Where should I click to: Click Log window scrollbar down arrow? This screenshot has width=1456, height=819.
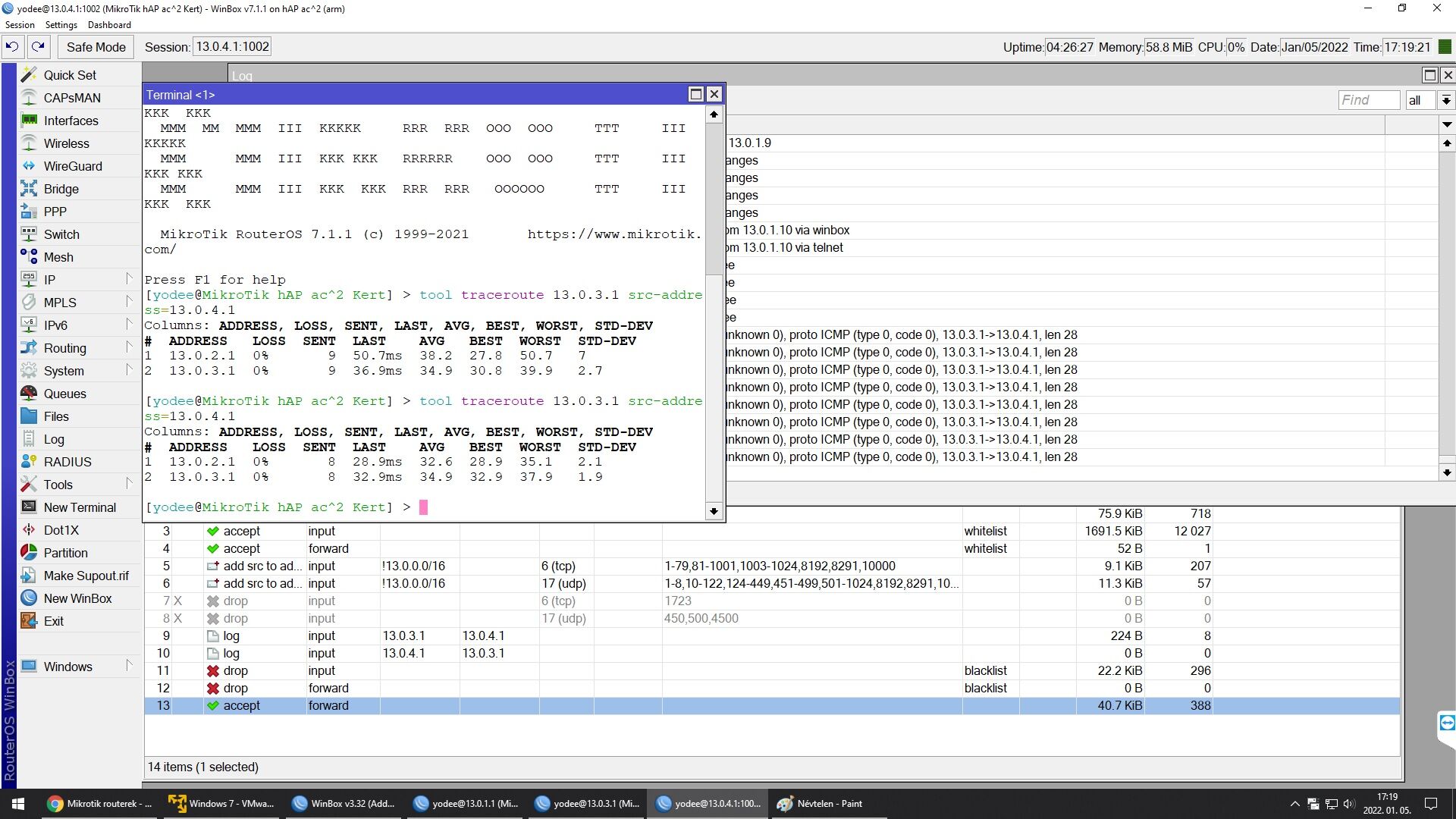coord(1447,472)
